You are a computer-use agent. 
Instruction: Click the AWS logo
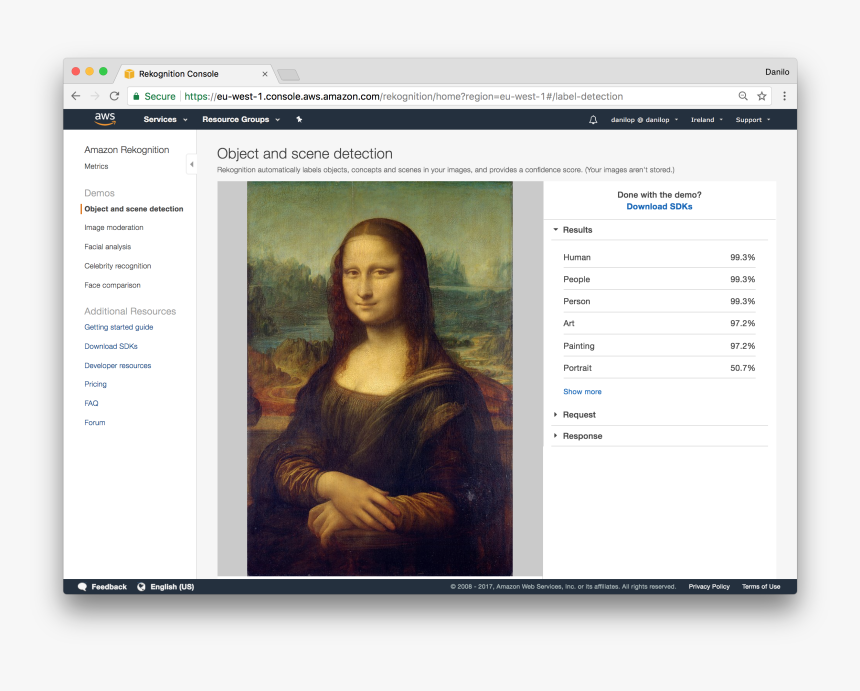[105, 118]
